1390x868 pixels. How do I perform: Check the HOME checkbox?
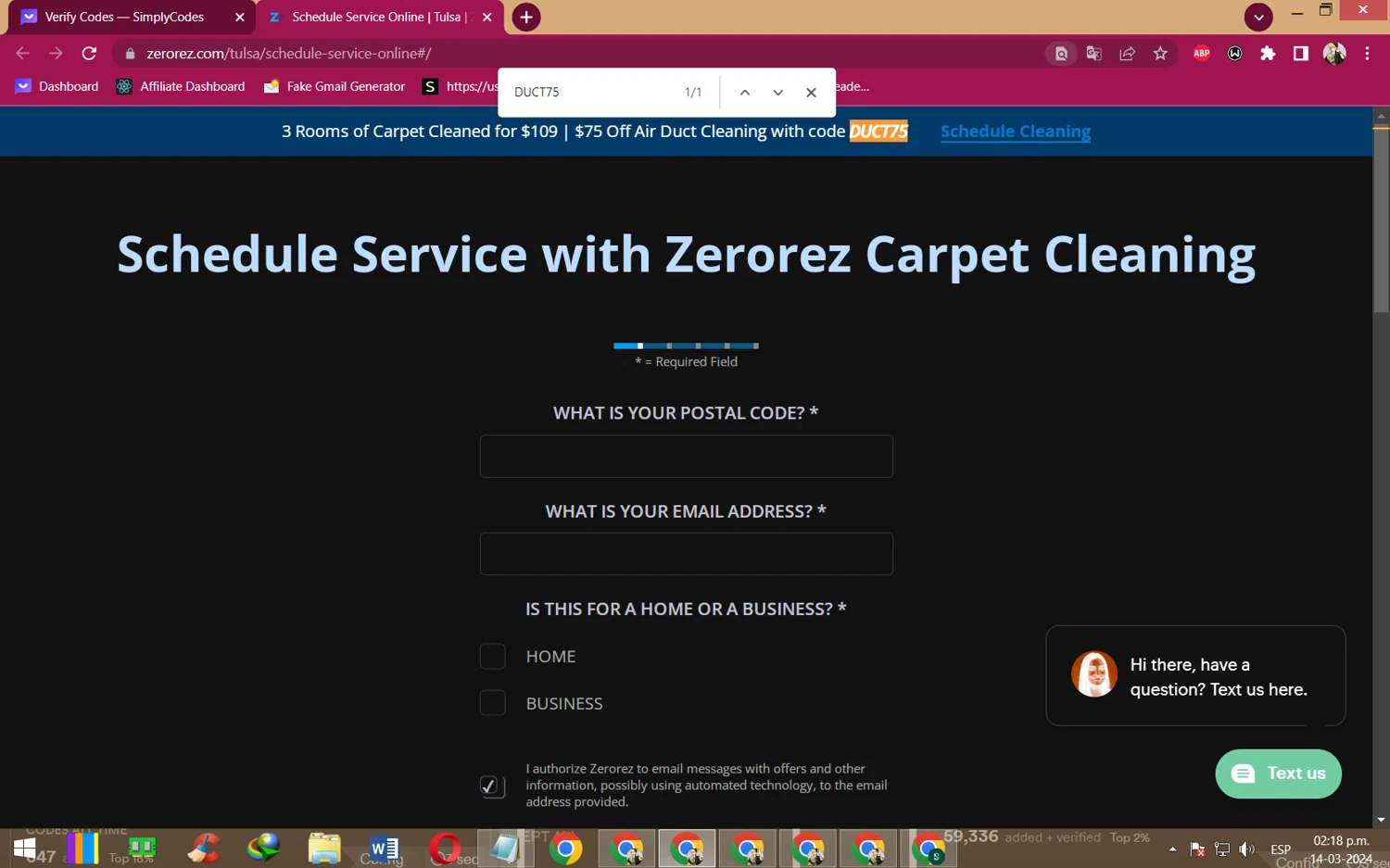(x=493, y=656)
